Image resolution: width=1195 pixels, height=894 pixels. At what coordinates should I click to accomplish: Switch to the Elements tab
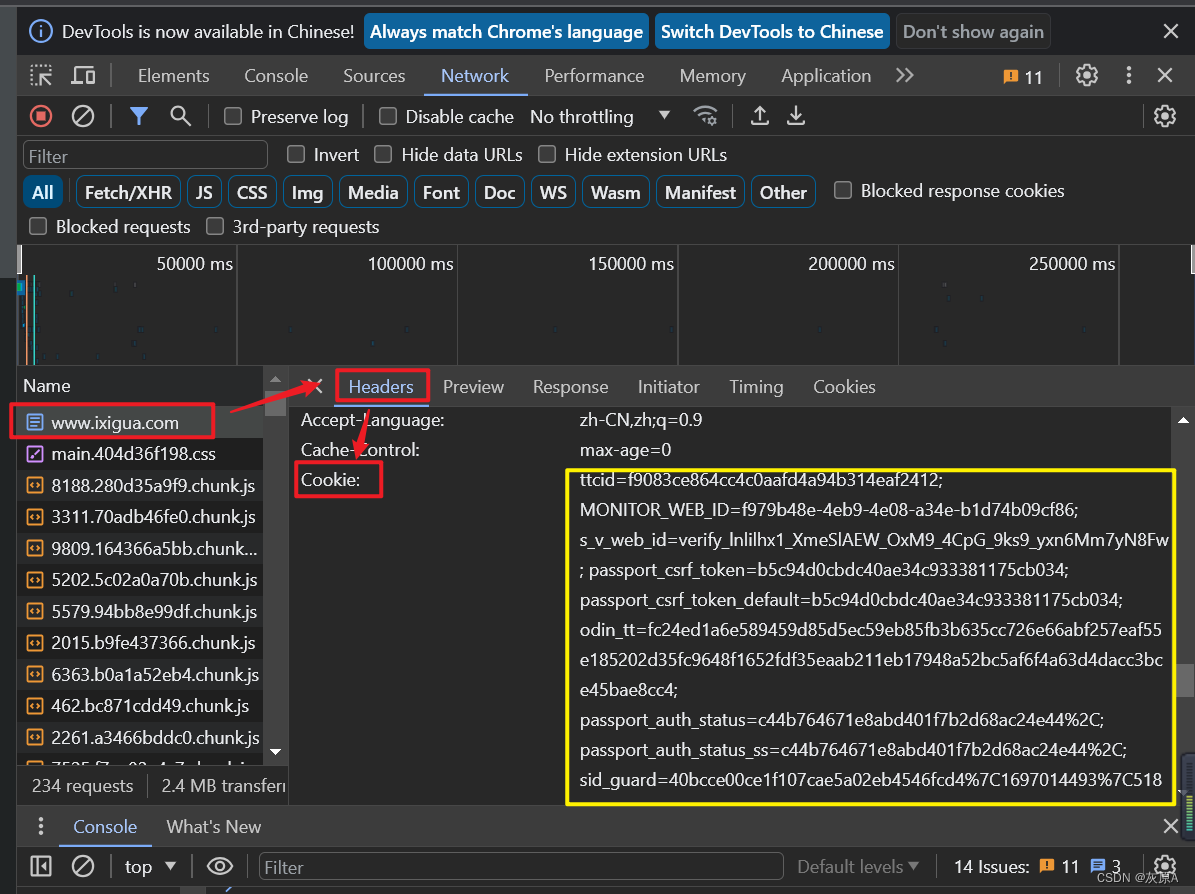click(174, 75)
